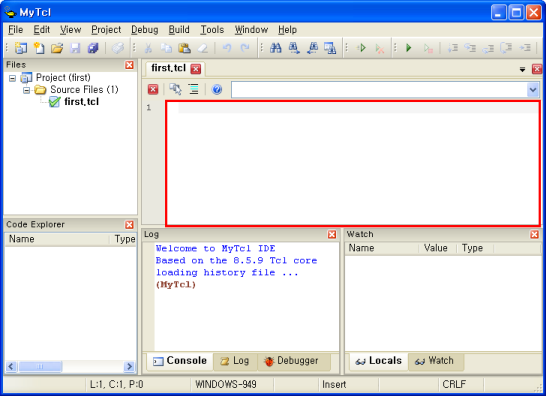Click the Name column header in Watch
The image size is (546, 396).
coord(382,248)
